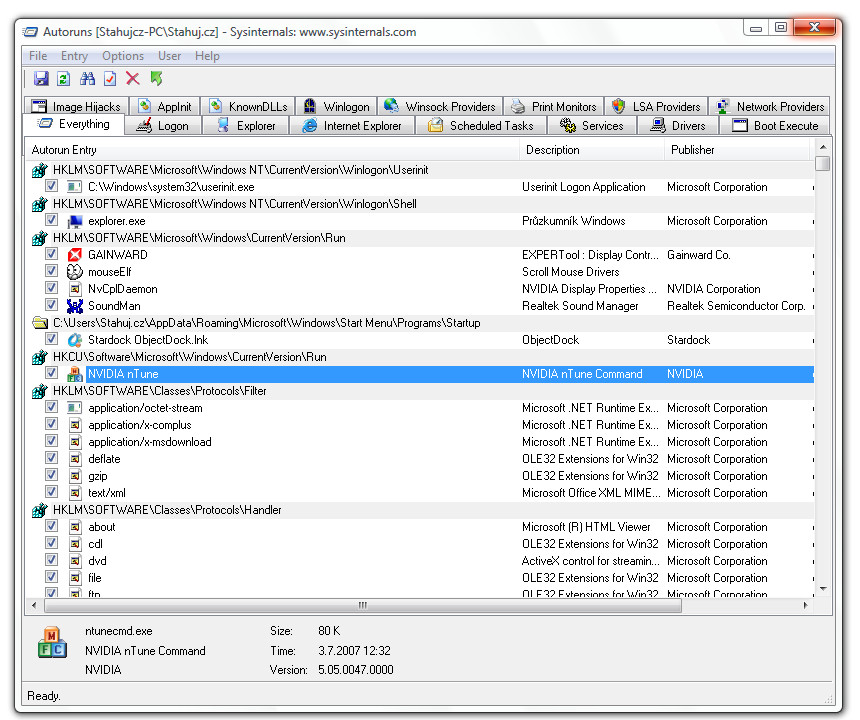860x720 pixels.
Task: Uncheck the NVIDIA nTune checkbox
Action: [x=52, y=373]
